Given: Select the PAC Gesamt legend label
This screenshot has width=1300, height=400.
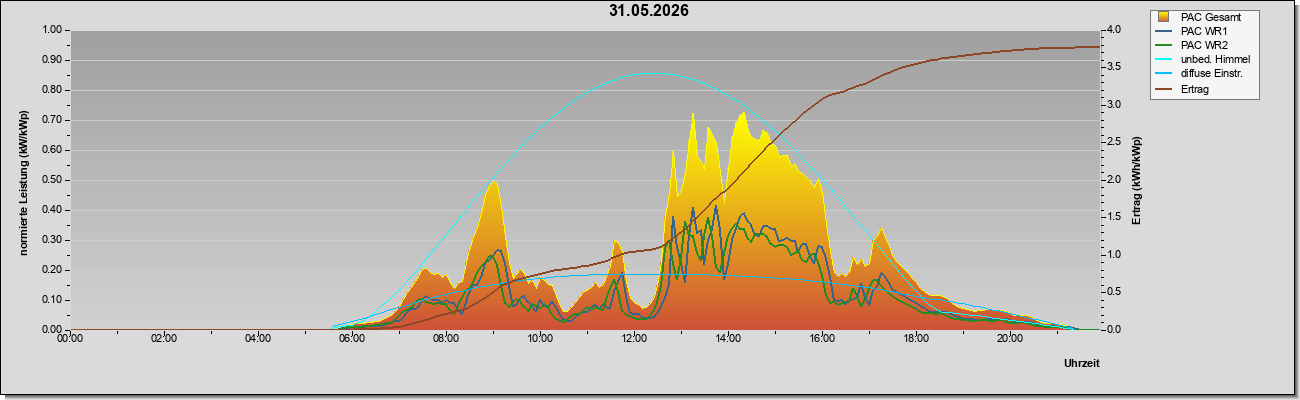Looking at the screenshot, I should click(1211, 17).
